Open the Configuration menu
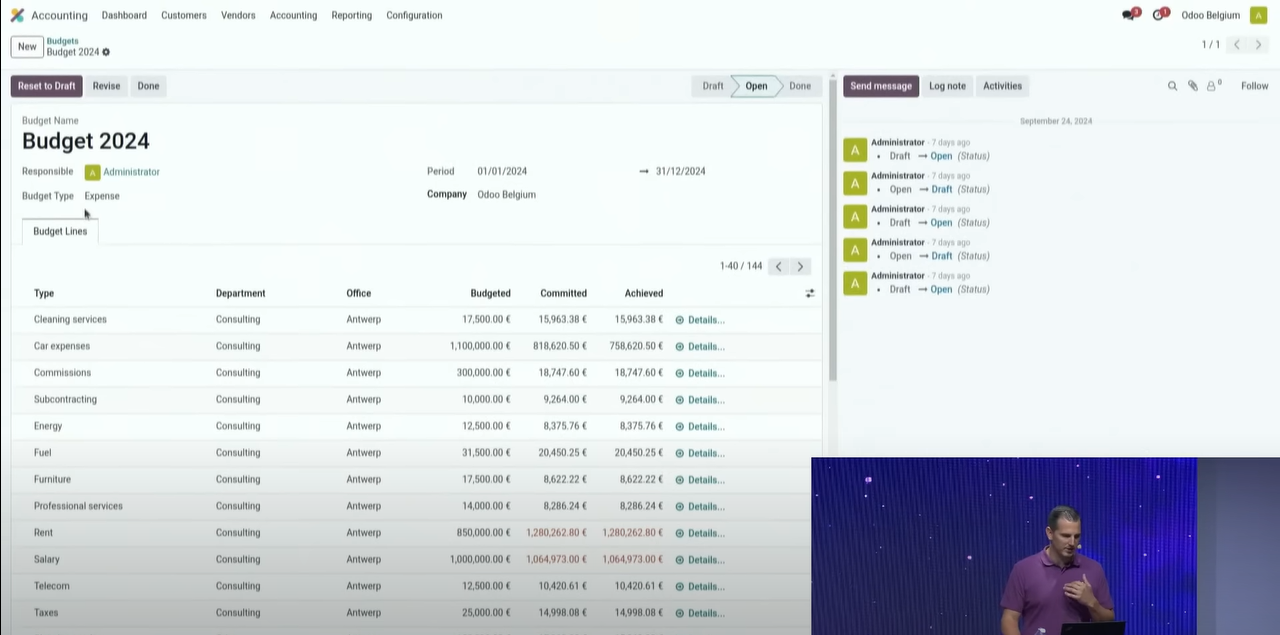This screenshot has width=1280, height=635. 414,15
